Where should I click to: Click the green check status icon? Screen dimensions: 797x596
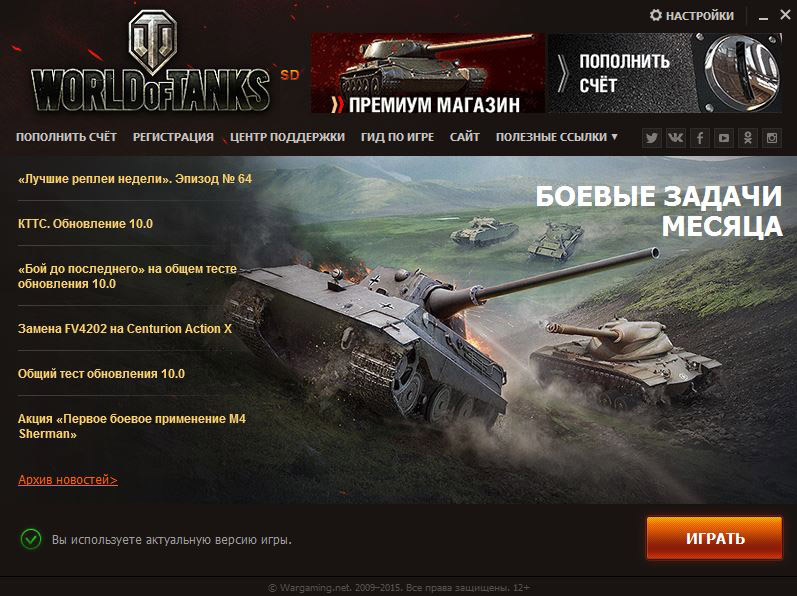click(x=31, y=539)
